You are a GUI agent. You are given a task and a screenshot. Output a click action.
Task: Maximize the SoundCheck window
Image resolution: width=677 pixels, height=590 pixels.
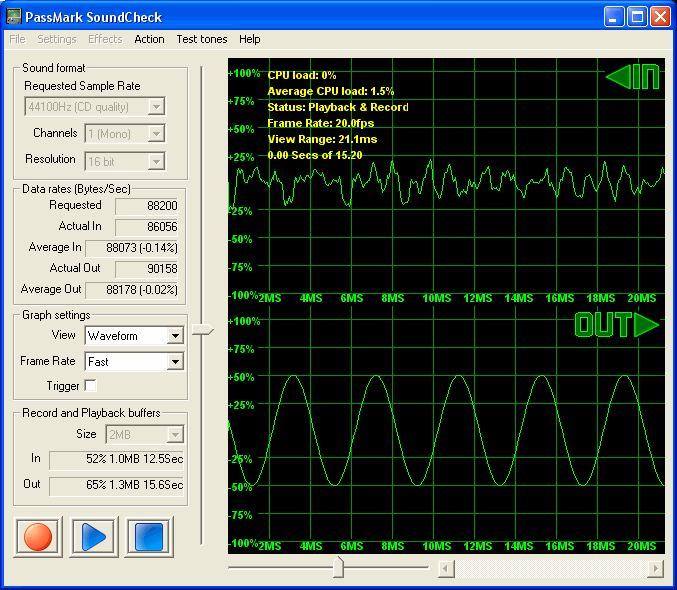click(638, 17)
